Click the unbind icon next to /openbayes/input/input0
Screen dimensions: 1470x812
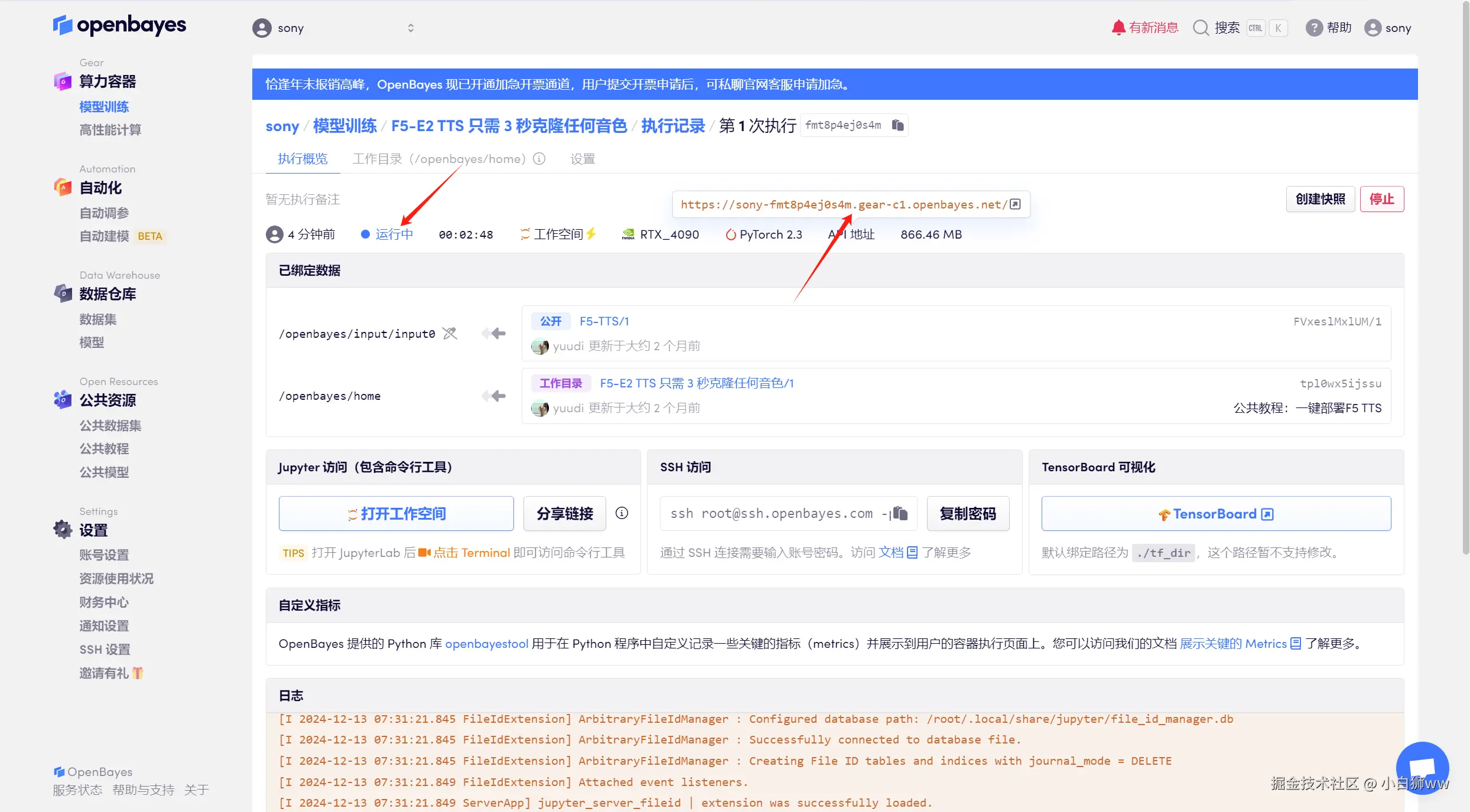(450, 334)
